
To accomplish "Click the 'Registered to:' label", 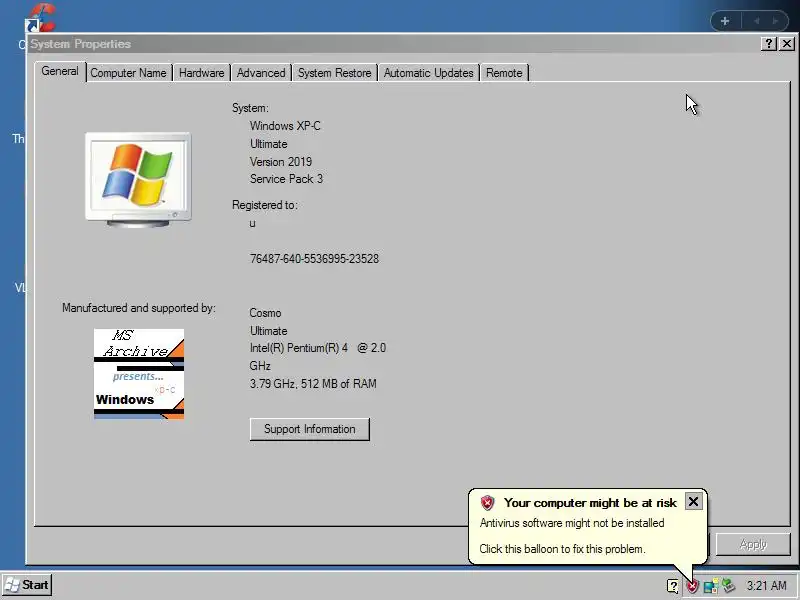I will pyautogui.click(x=265, y=205).
